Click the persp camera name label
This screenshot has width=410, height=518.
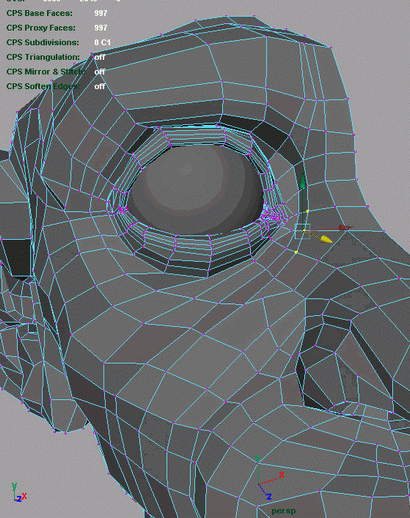pos(283,511)
